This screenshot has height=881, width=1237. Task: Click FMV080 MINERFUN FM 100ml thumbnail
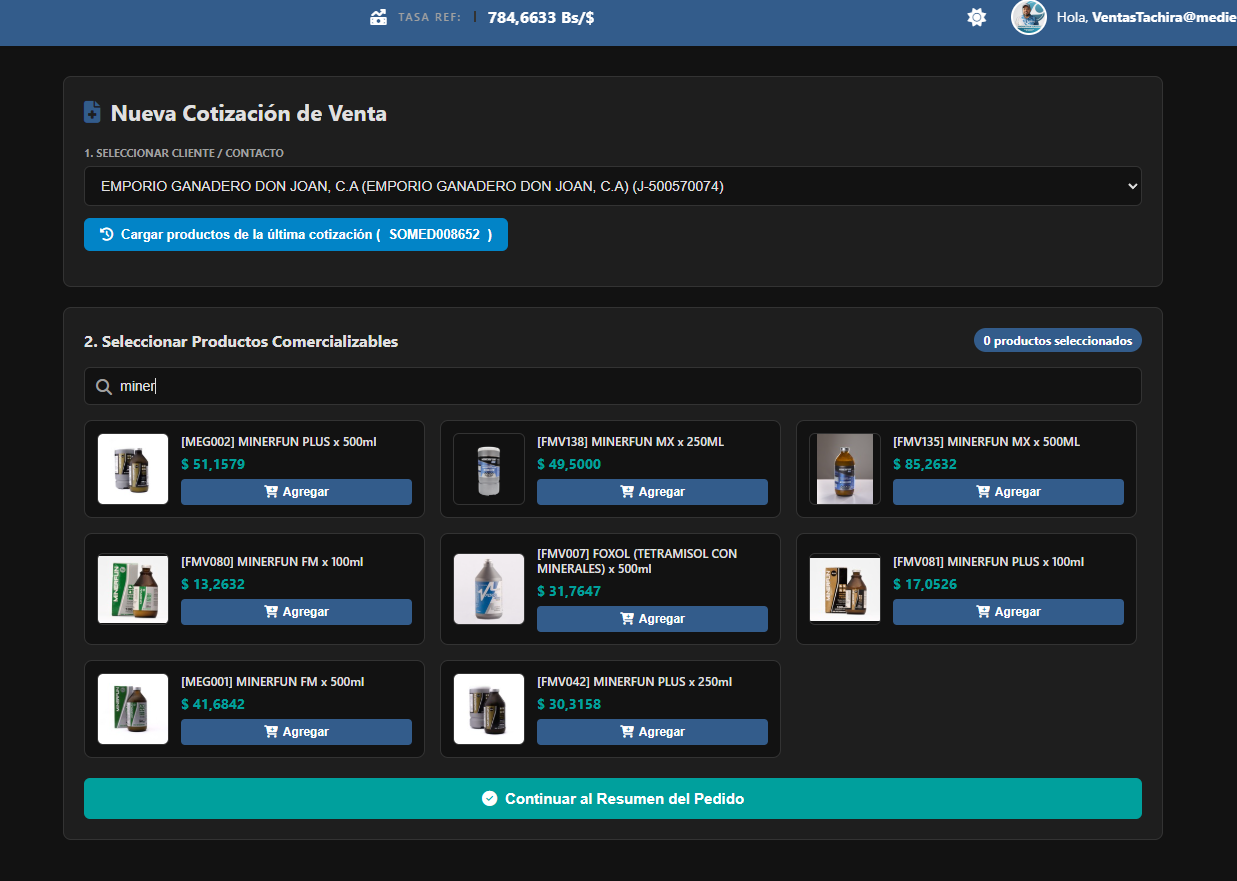coord(133,589)
